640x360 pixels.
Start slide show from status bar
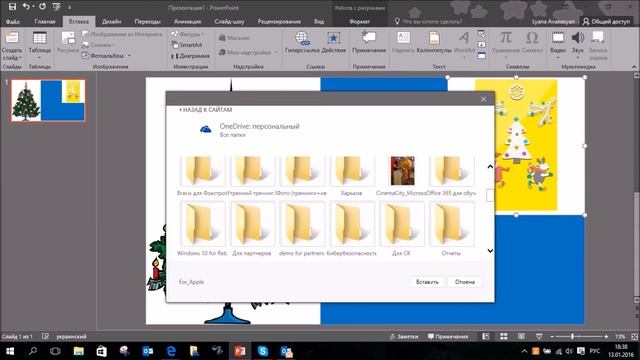click(539, 336)
